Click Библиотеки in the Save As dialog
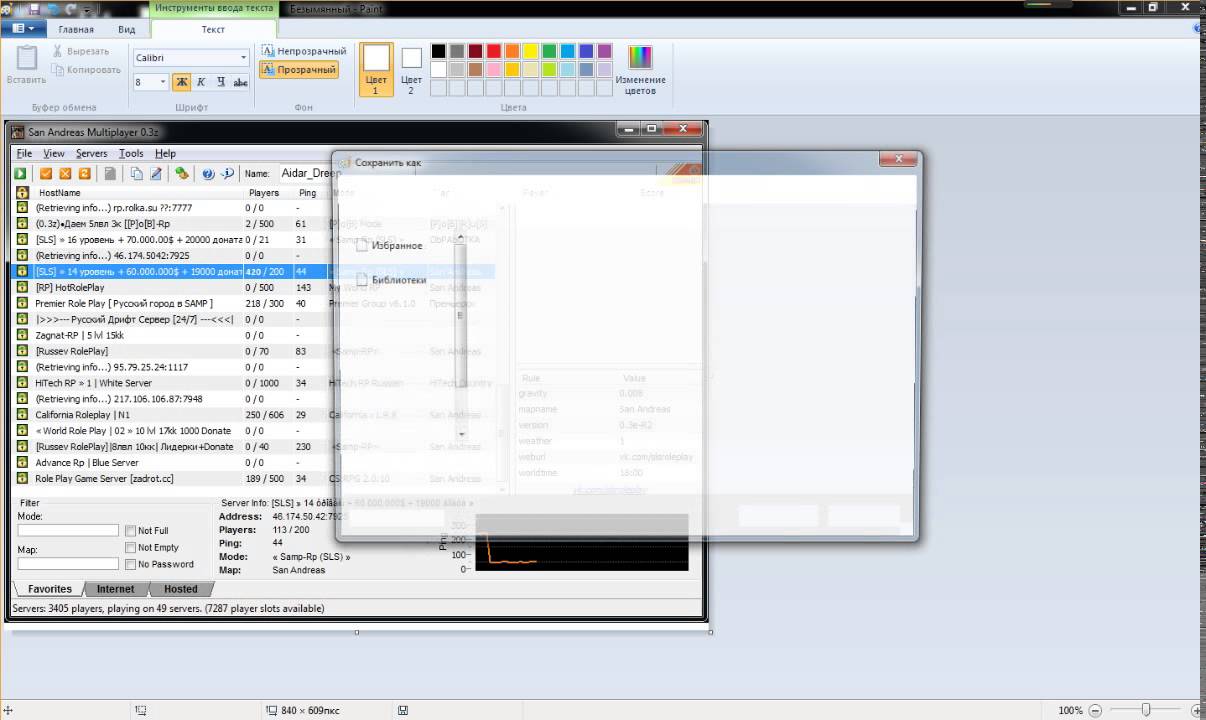The image size is (1206, 720). point(399,280)
